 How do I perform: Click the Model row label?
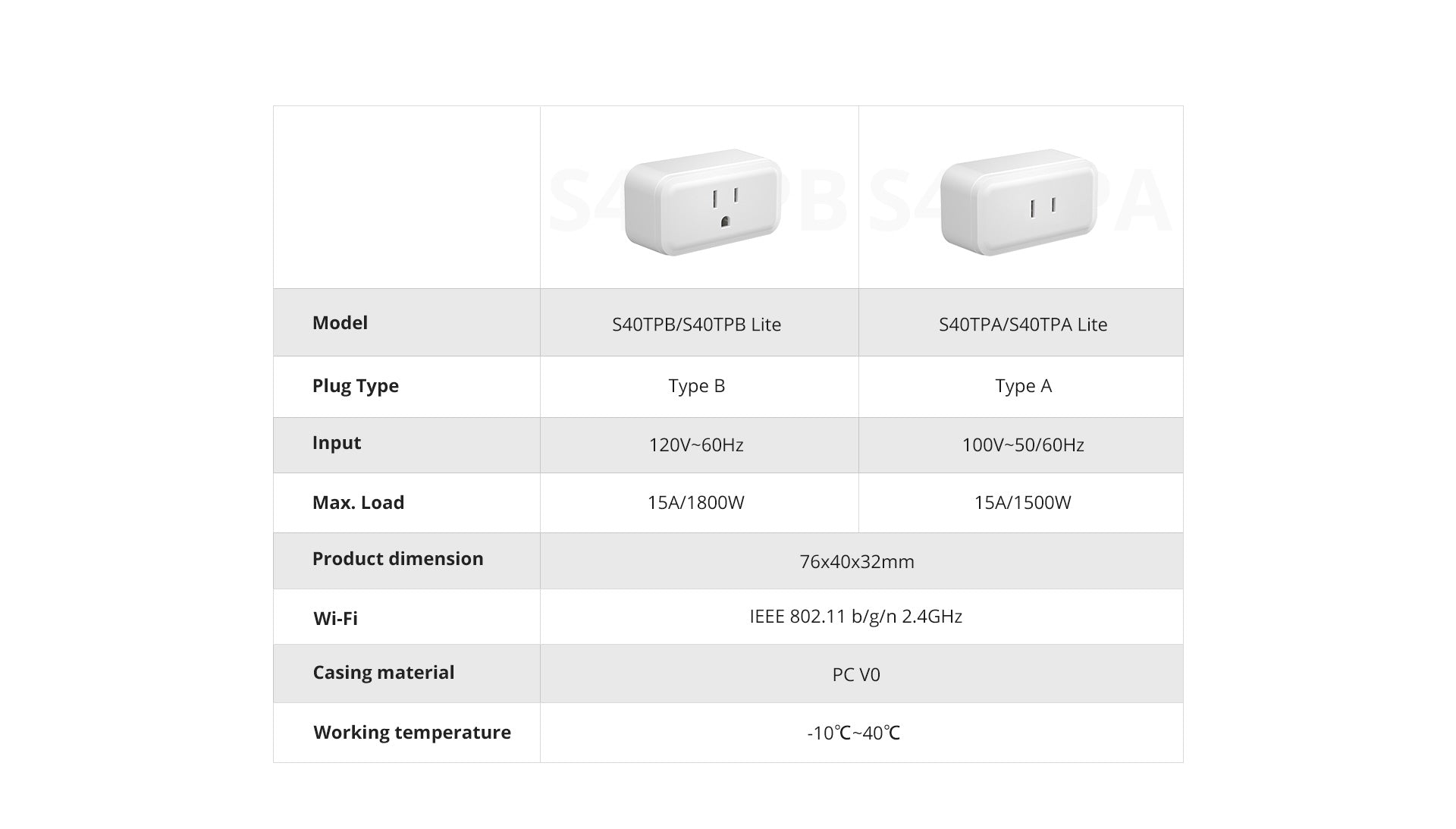pos(340,323)
